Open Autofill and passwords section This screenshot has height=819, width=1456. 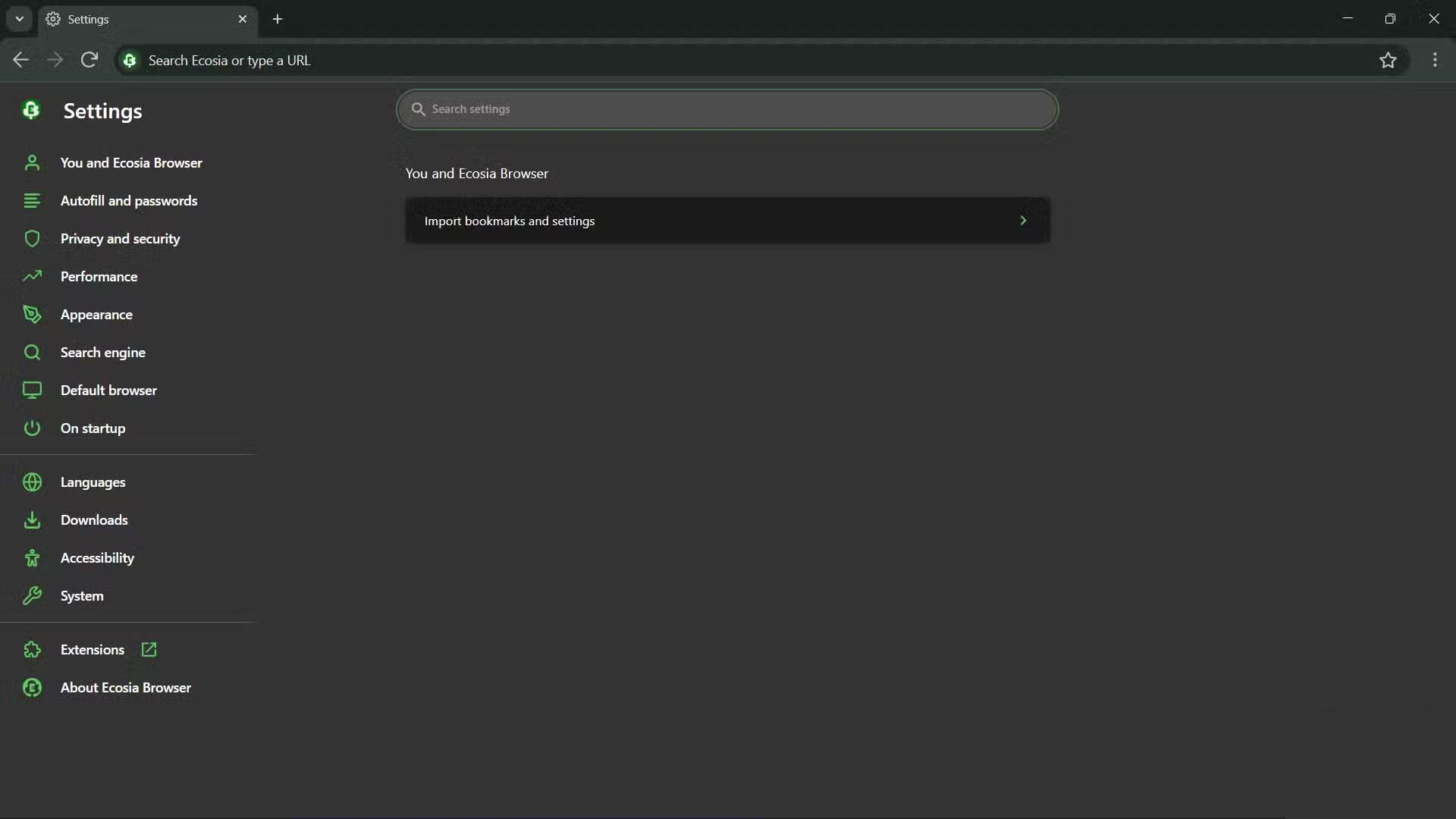129,201
